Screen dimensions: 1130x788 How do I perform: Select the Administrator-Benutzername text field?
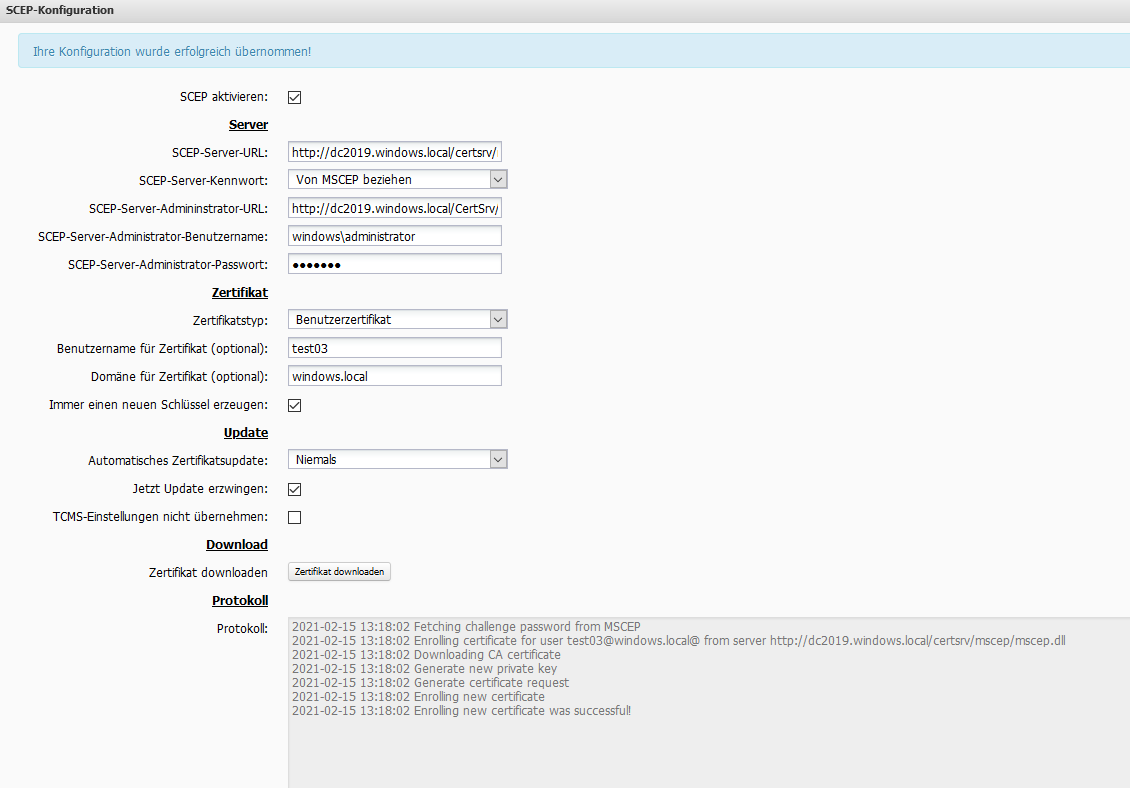(x=394, y=236)
